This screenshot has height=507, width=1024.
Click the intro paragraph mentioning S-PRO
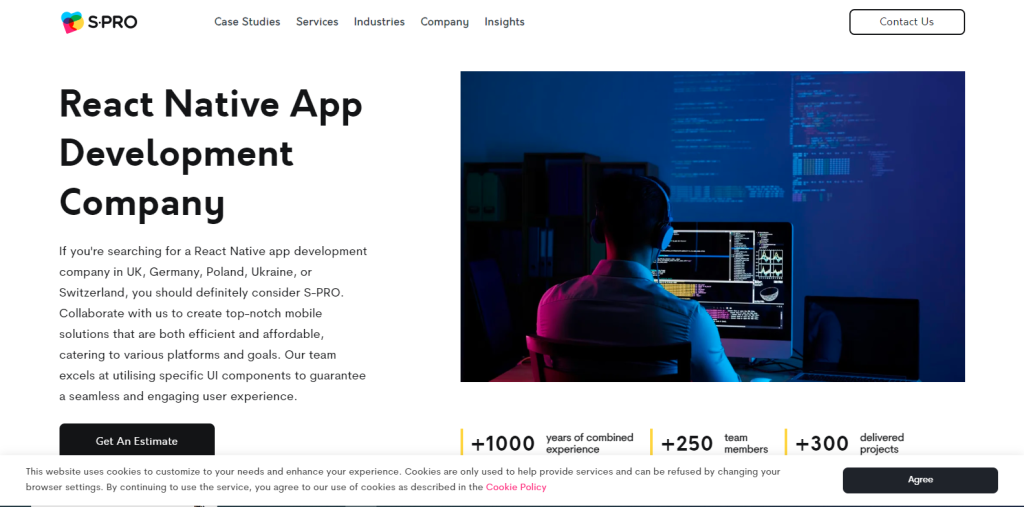click(213, 323)
